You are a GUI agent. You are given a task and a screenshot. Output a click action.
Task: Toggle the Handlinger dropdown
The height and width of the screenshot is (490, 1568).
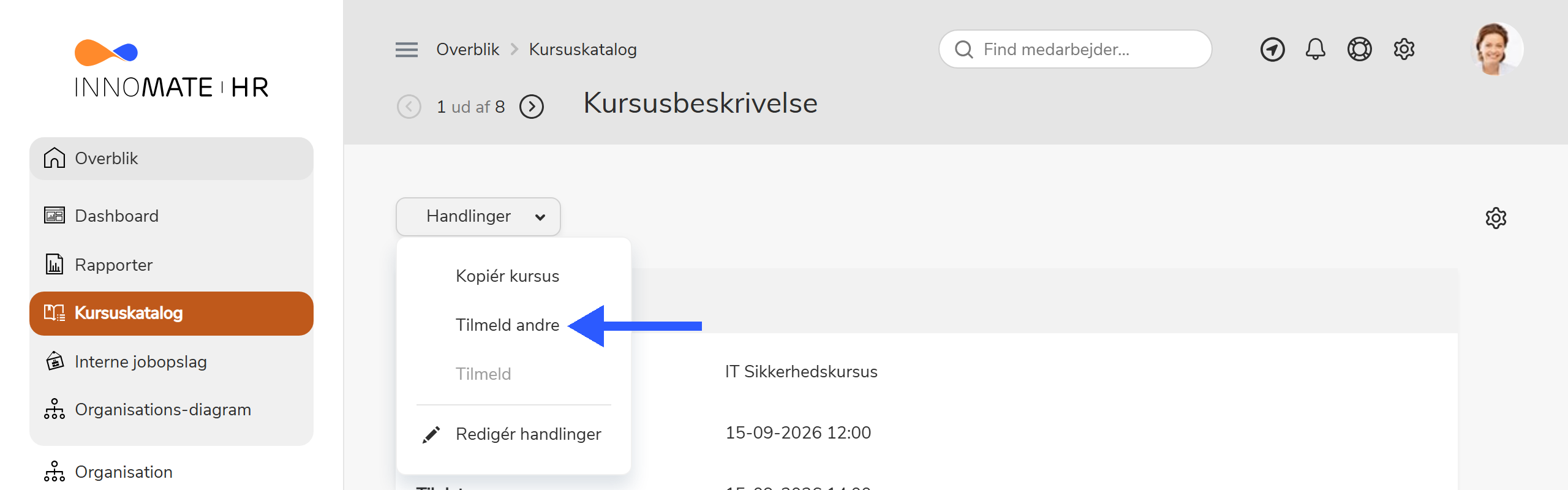point(478,216)
